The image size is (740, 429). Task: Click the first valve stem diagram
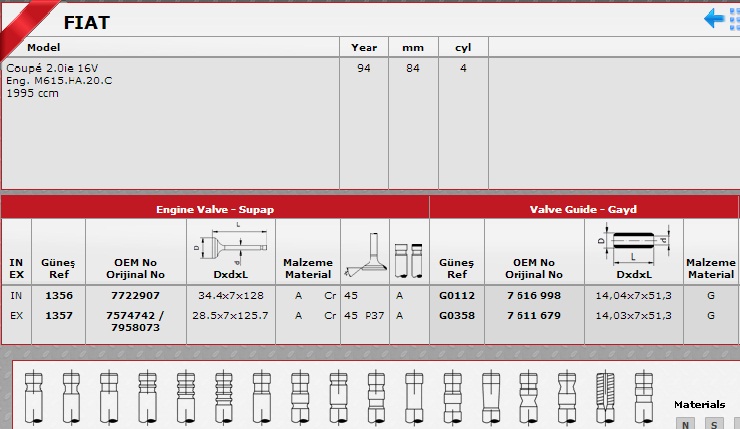tap(34, 397)
